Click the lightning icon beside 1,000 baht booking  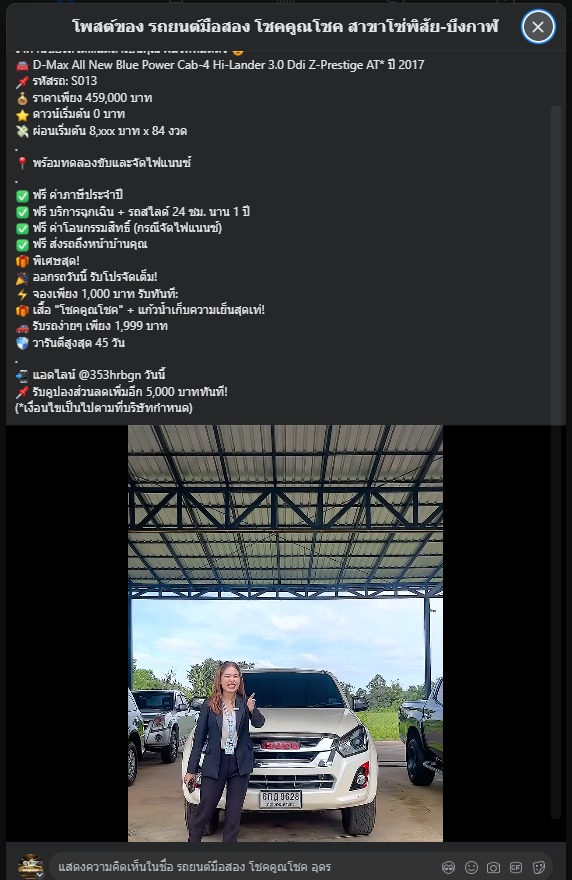tap(22, 294)
